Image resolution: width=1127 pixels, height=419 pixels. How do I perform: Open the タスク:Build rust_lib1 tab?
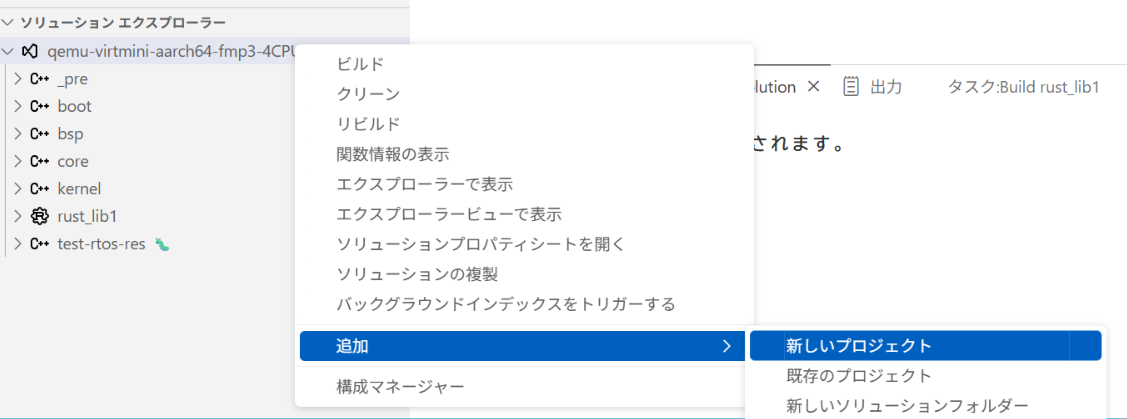pos(1023,87)
